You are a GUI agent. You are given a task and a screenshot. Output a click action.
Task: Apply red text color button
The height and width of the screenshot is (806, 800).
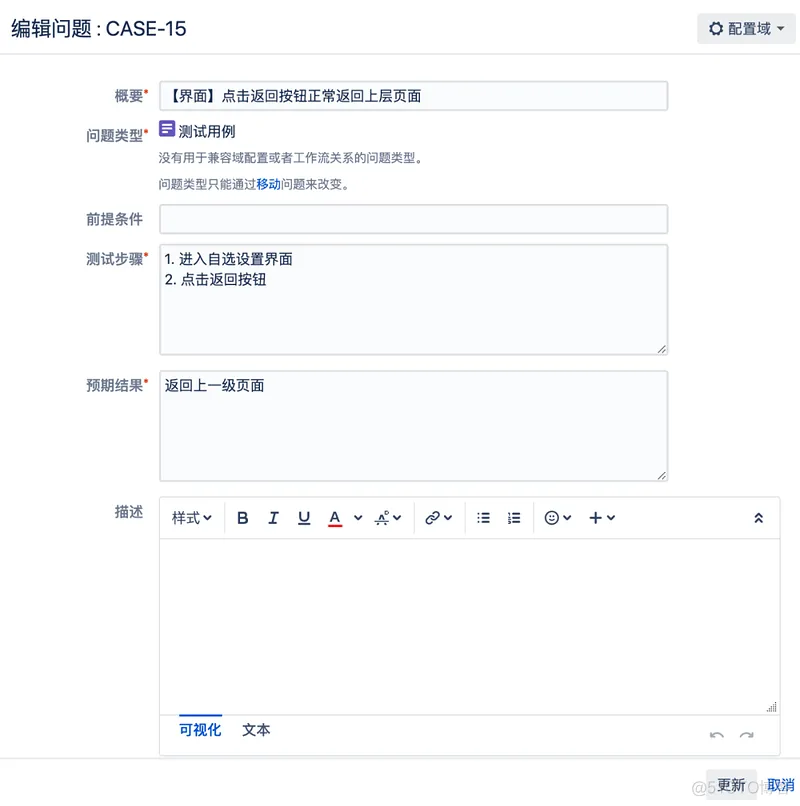[335, 518]
